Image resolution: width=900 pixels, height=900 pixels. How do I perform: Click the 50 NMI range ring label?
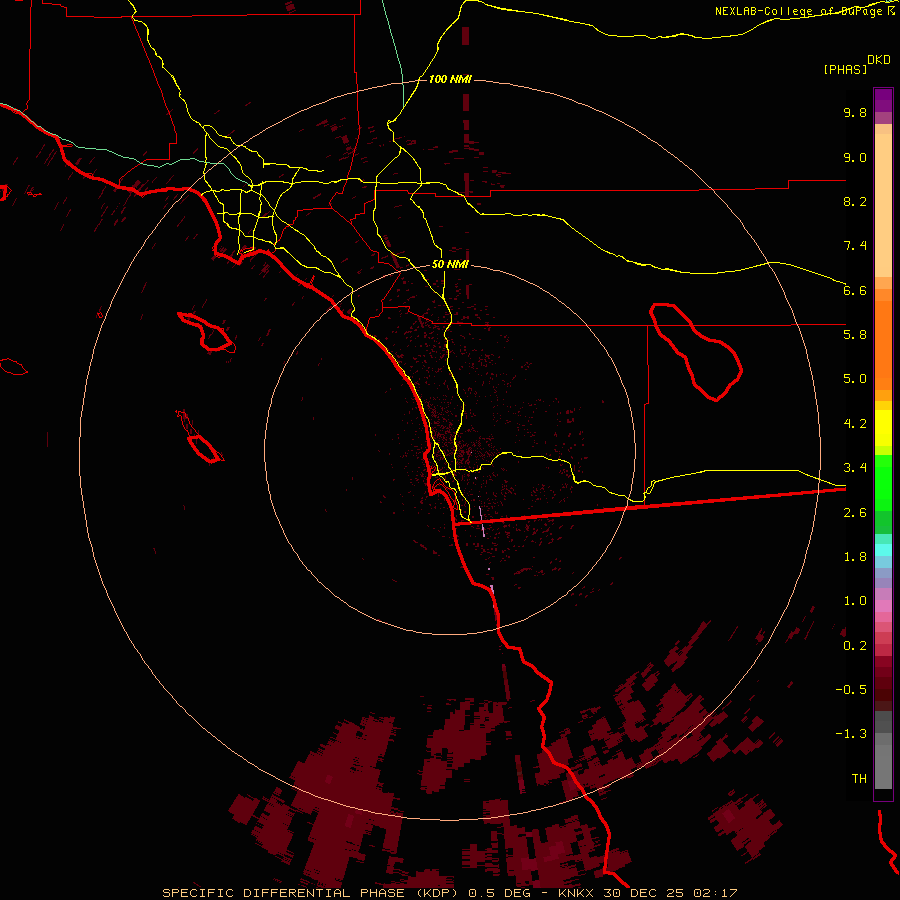coord(450,264)
